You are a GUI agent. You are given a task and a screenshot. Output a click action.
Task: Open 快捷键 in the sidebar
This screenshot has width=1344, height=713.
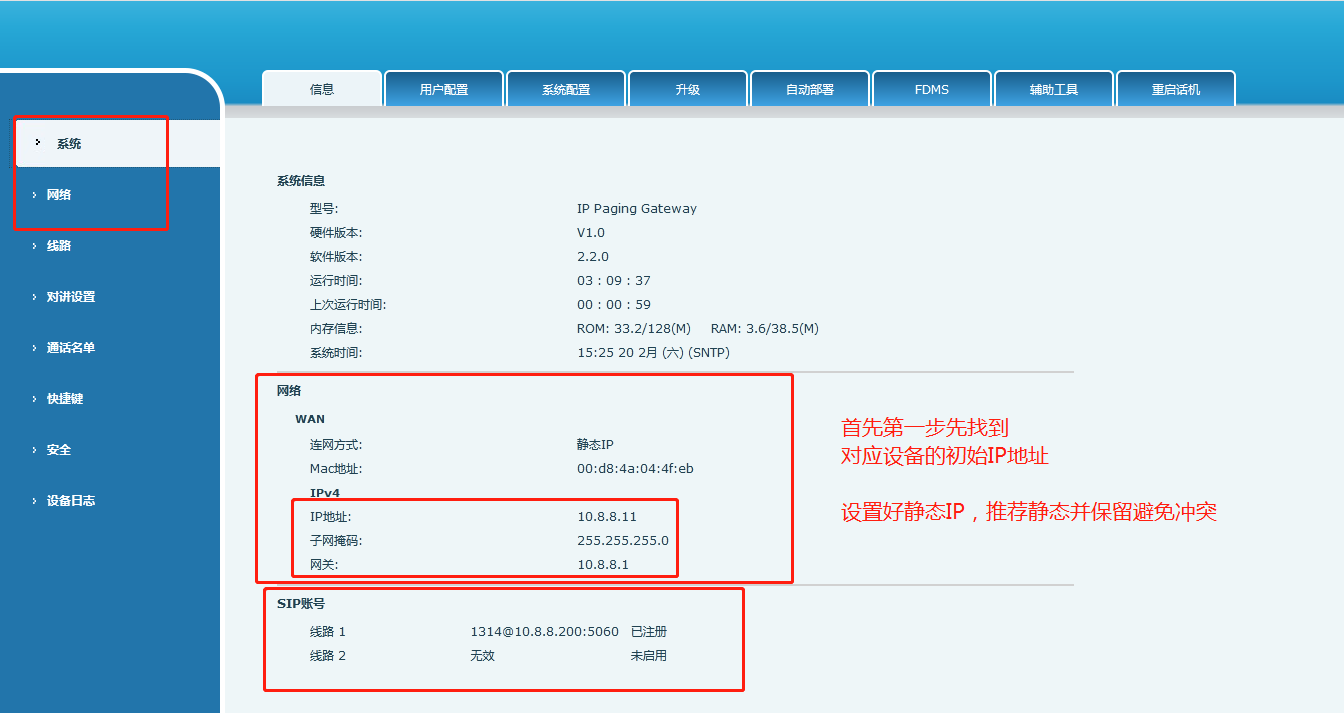[65, 399]
